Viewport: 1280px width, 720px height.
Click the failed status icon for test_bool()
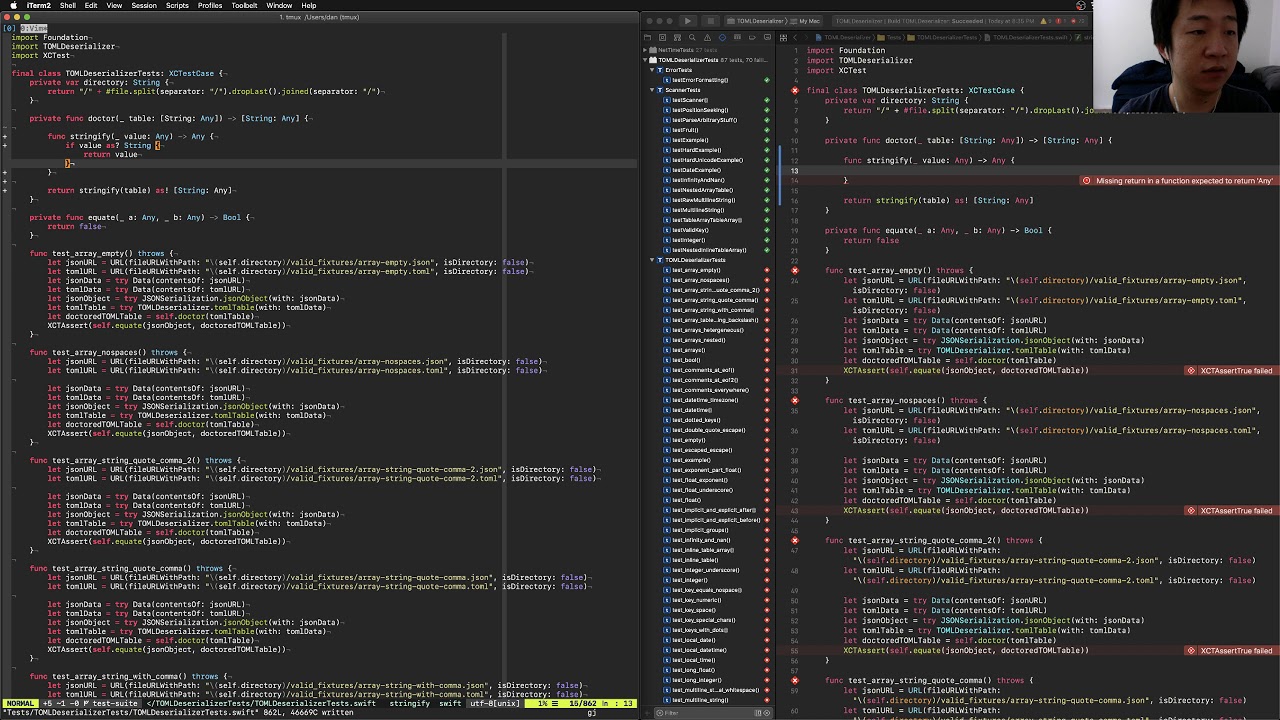[x=767, y=360]
